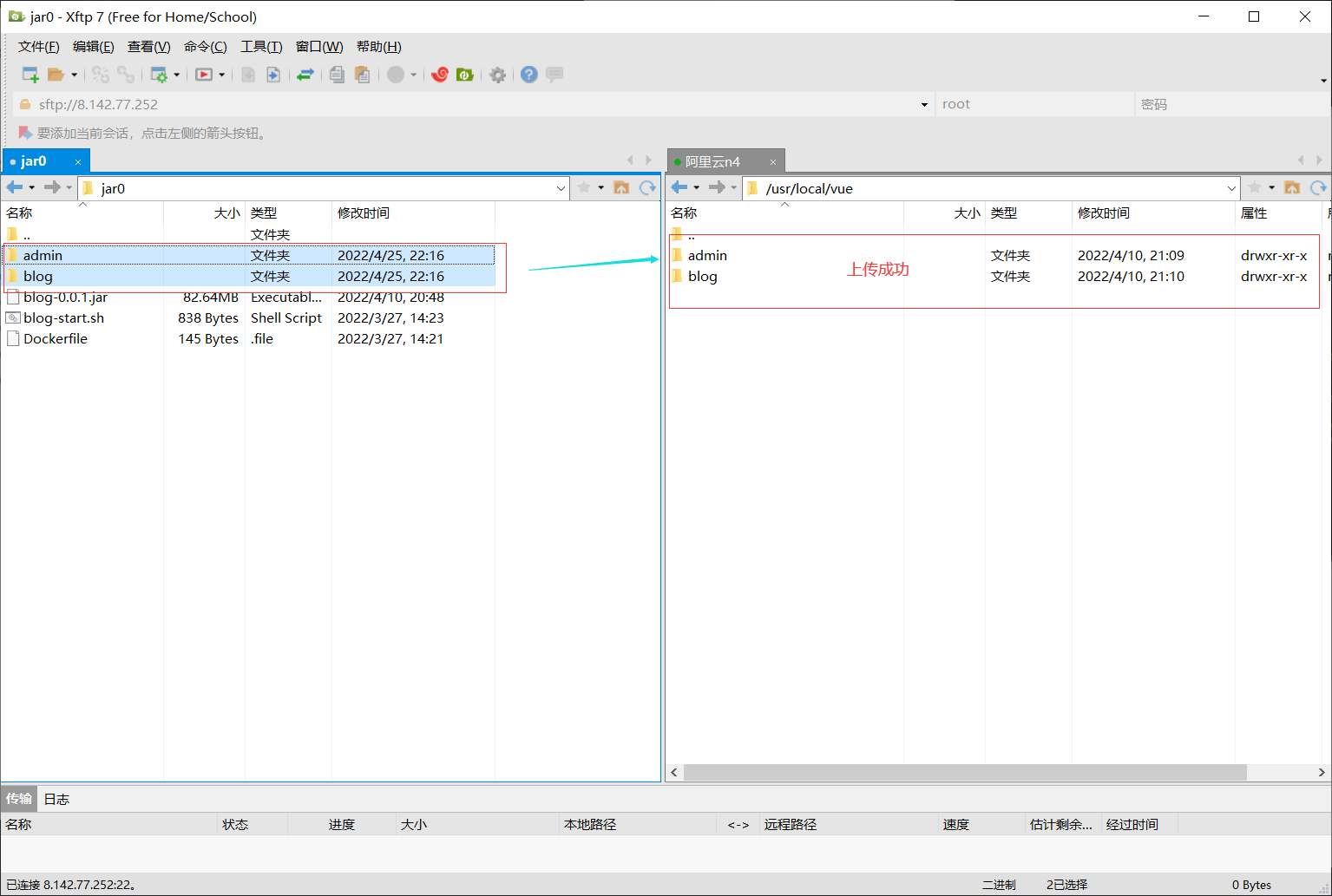This screenshot has height=896, width=1332.
Task: Expand the host address dropdown arrow
Action: click(x=924, y=104)
